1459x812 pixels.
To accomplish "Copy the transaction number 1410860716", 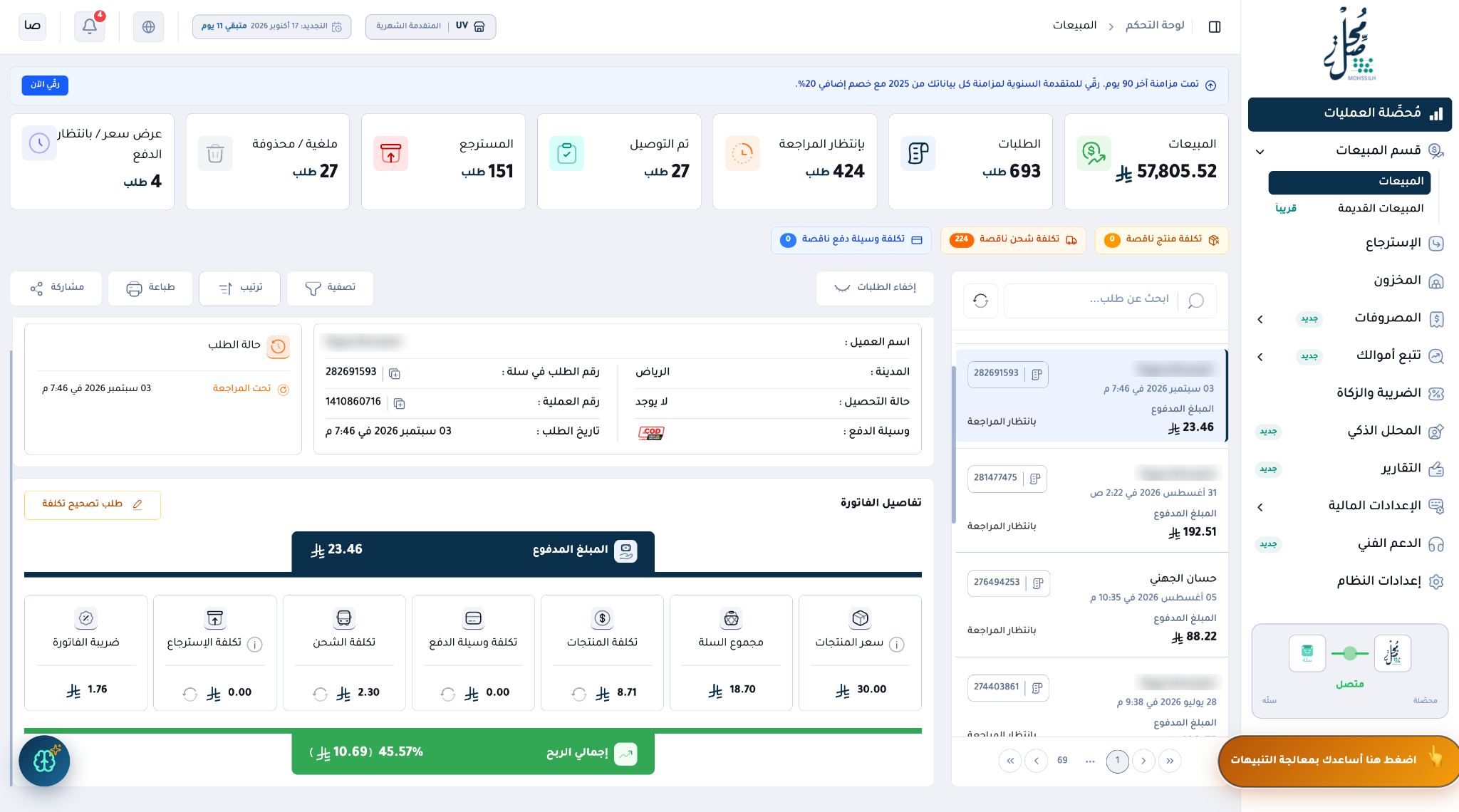I will click(x=399, y=403).
